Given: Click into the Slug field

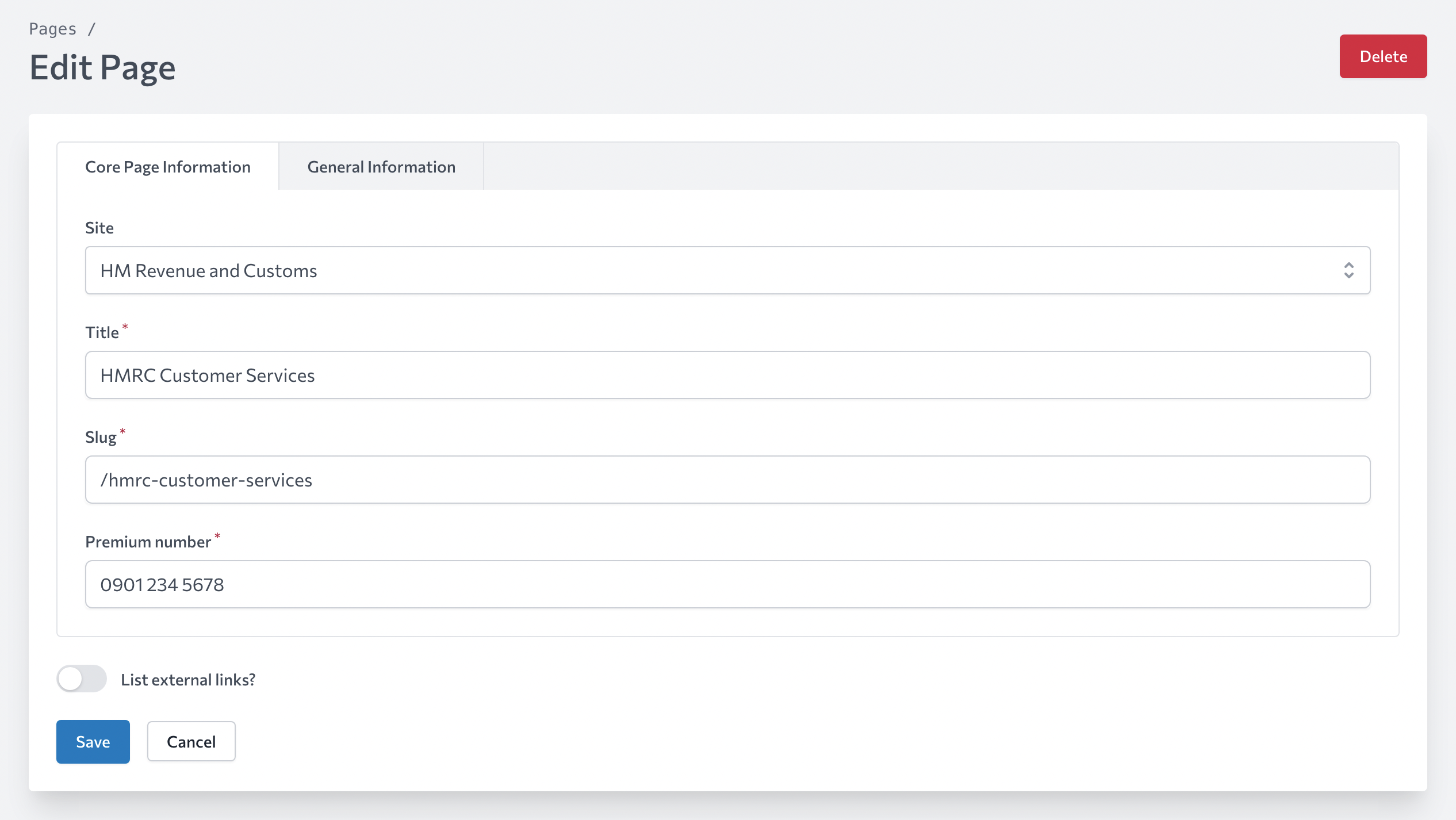Looking at the screenshot, I should pos(727,479).
